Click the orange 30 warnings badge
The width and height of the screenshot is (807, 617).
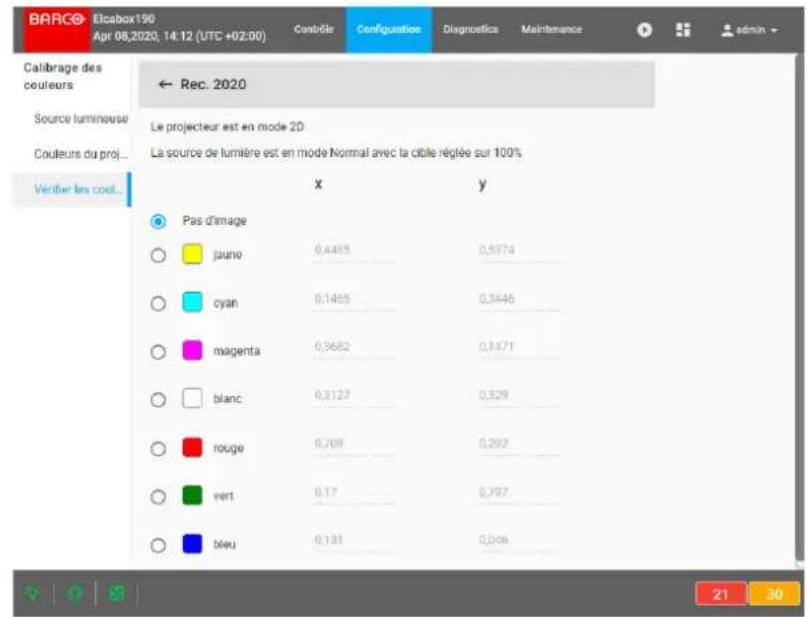(x=774, y=594)
